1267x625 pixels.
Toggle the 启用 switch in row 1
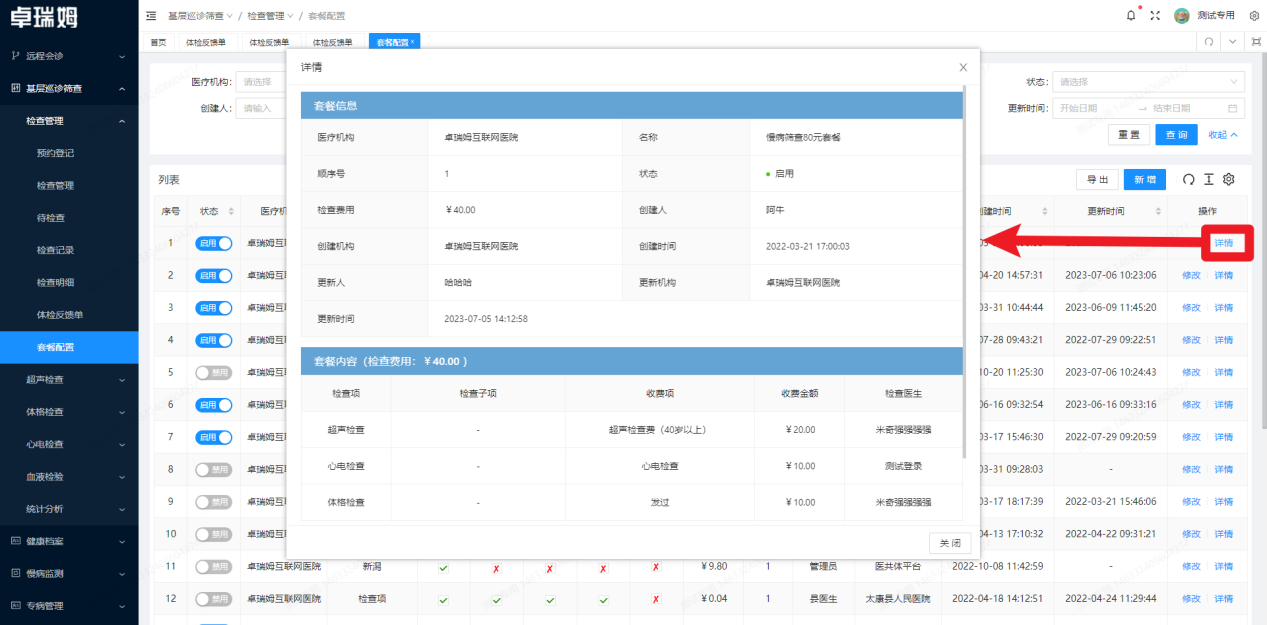(x=214, y=243)
